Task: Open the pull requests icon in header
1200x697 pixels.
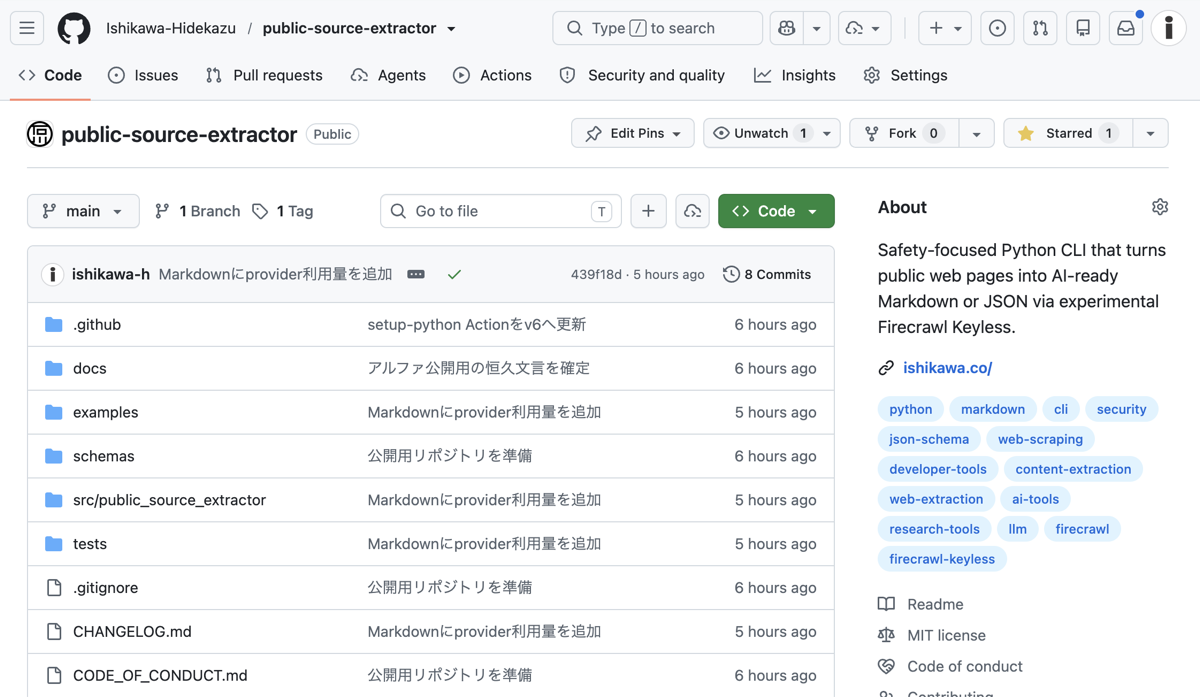Action: (1040, 28)
